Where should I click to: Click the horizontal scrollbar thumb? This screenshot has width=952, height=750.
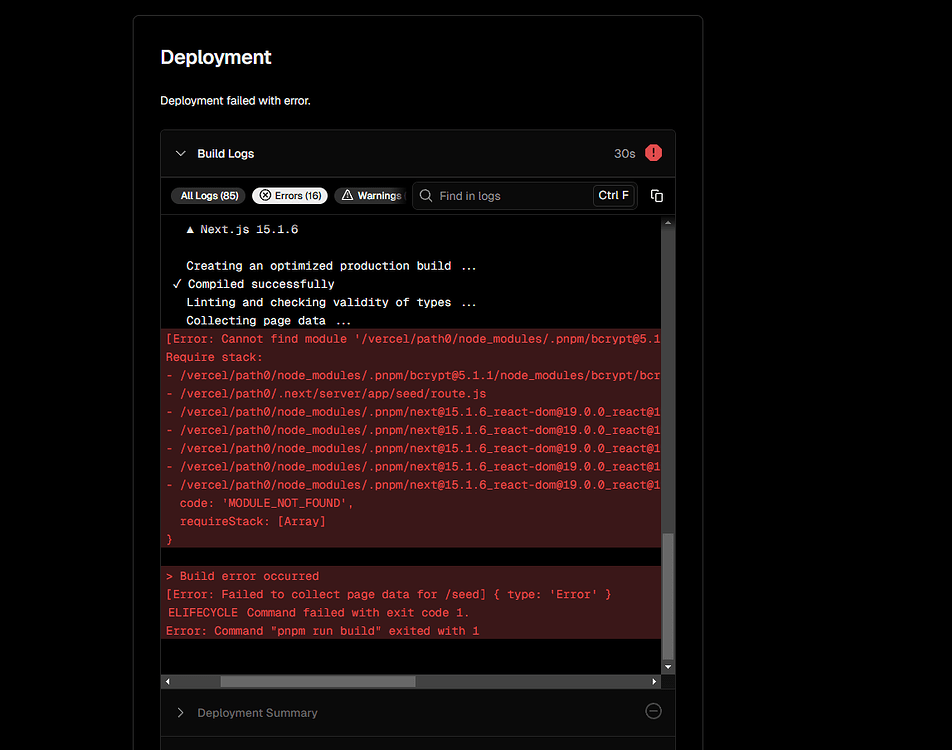317,681
